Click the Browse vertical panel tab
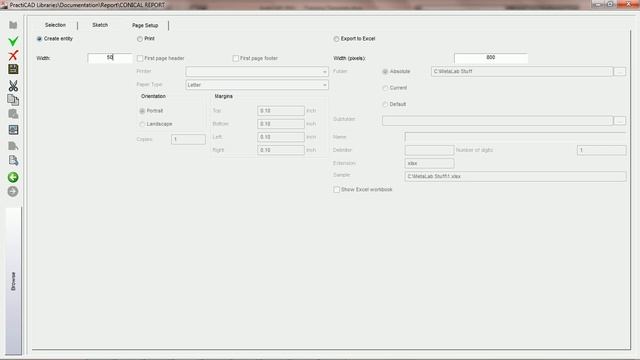The height and width of the screenshot is (360, 640). [x=13, y=281]
